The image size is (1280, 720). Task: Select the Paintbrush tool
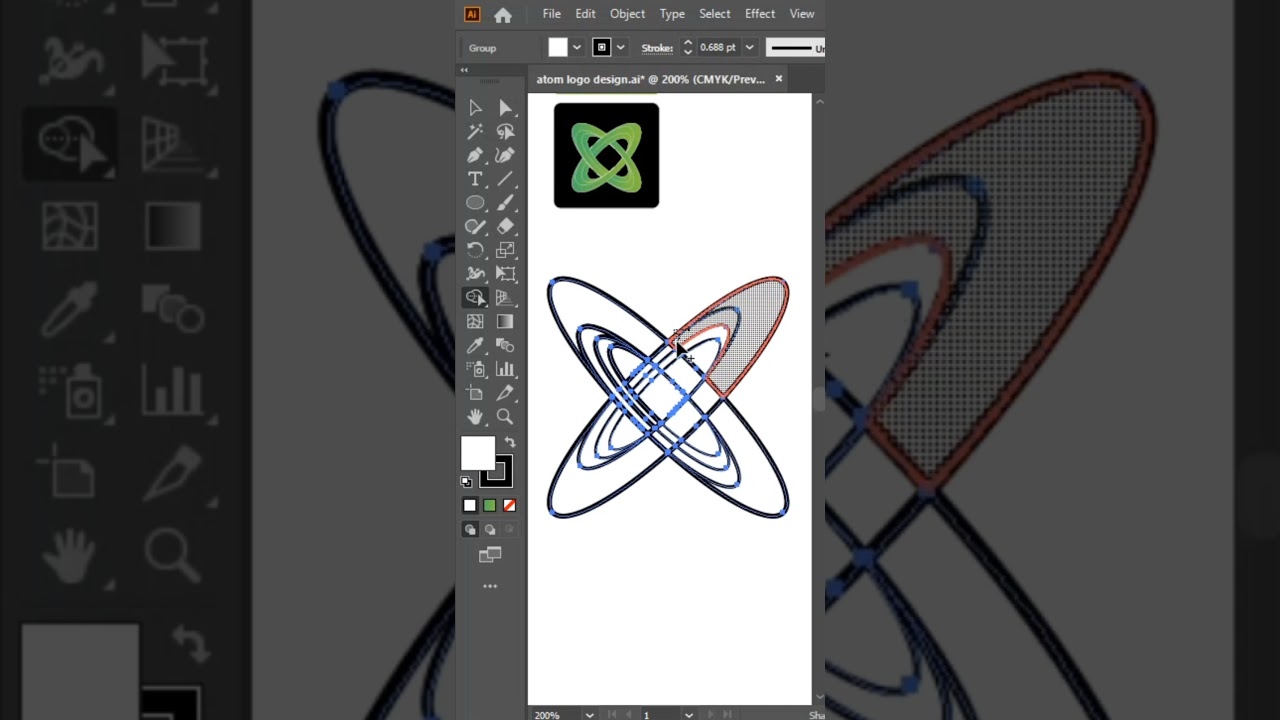505,203
